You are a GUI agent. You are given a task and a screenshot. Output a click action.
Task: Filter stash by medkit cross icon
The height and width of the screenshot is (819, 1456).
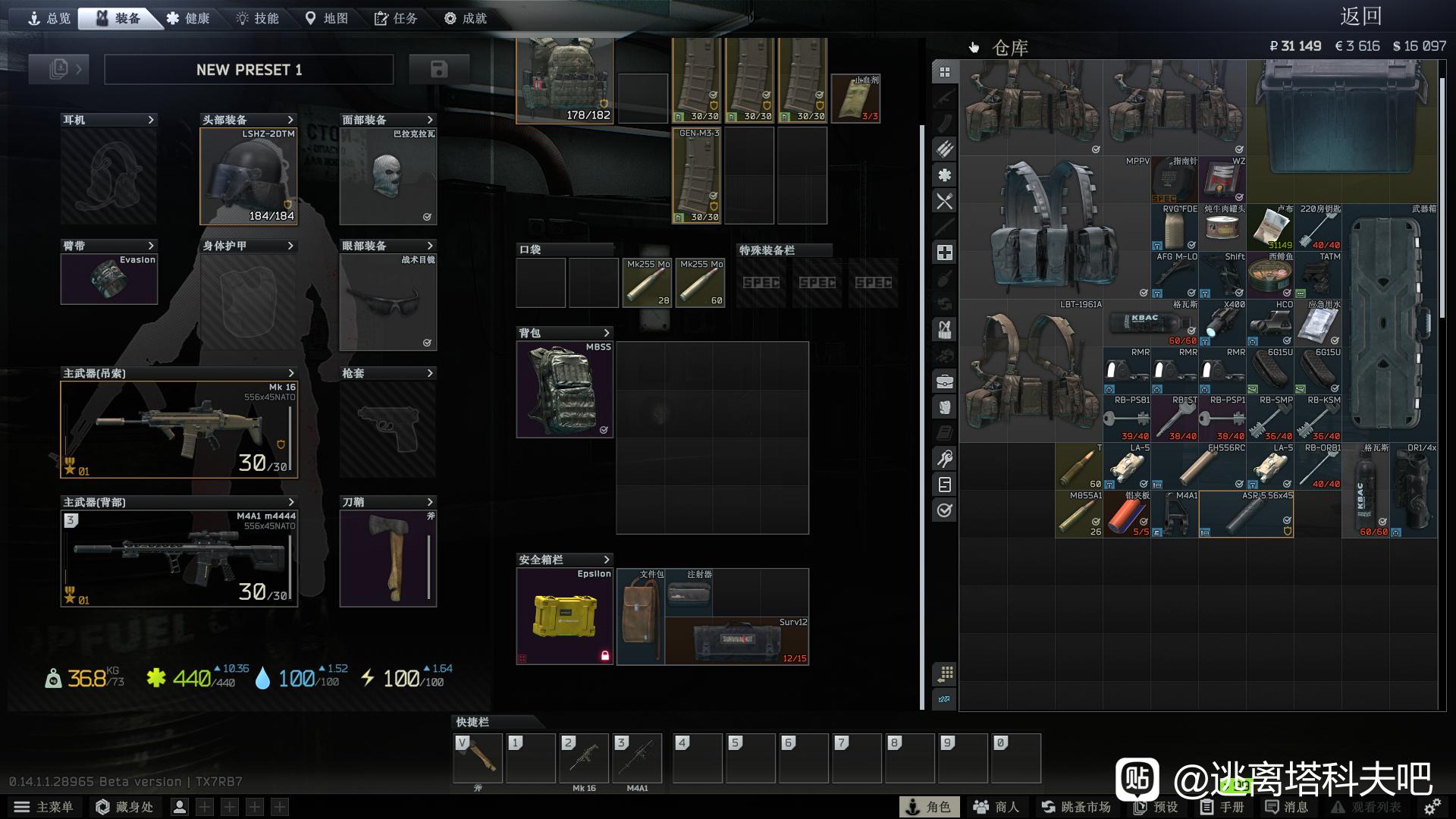coord(945,253)
